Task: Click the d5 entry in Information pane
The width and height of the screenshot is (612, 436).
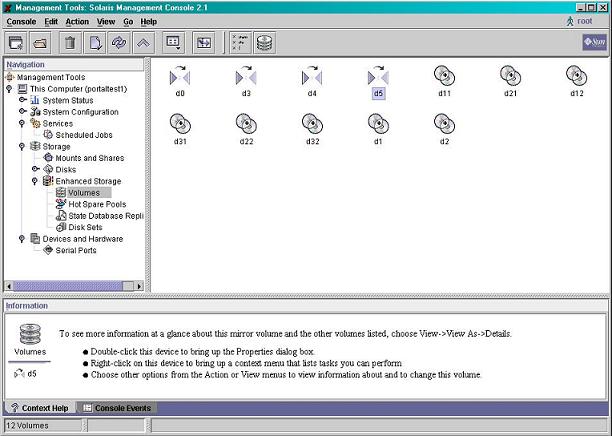Action: 25,374
